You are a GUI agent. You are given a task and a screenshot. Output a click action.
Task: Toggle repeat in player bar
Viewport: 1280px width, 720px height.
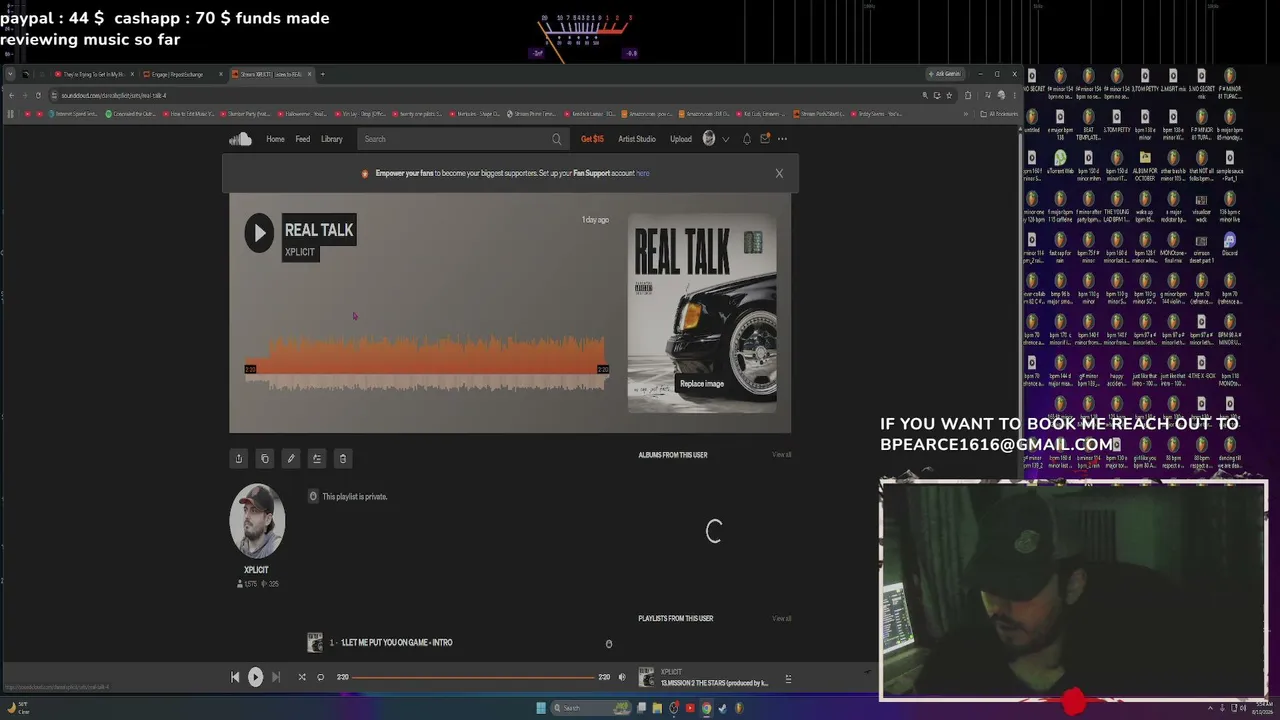click(321, 677)
